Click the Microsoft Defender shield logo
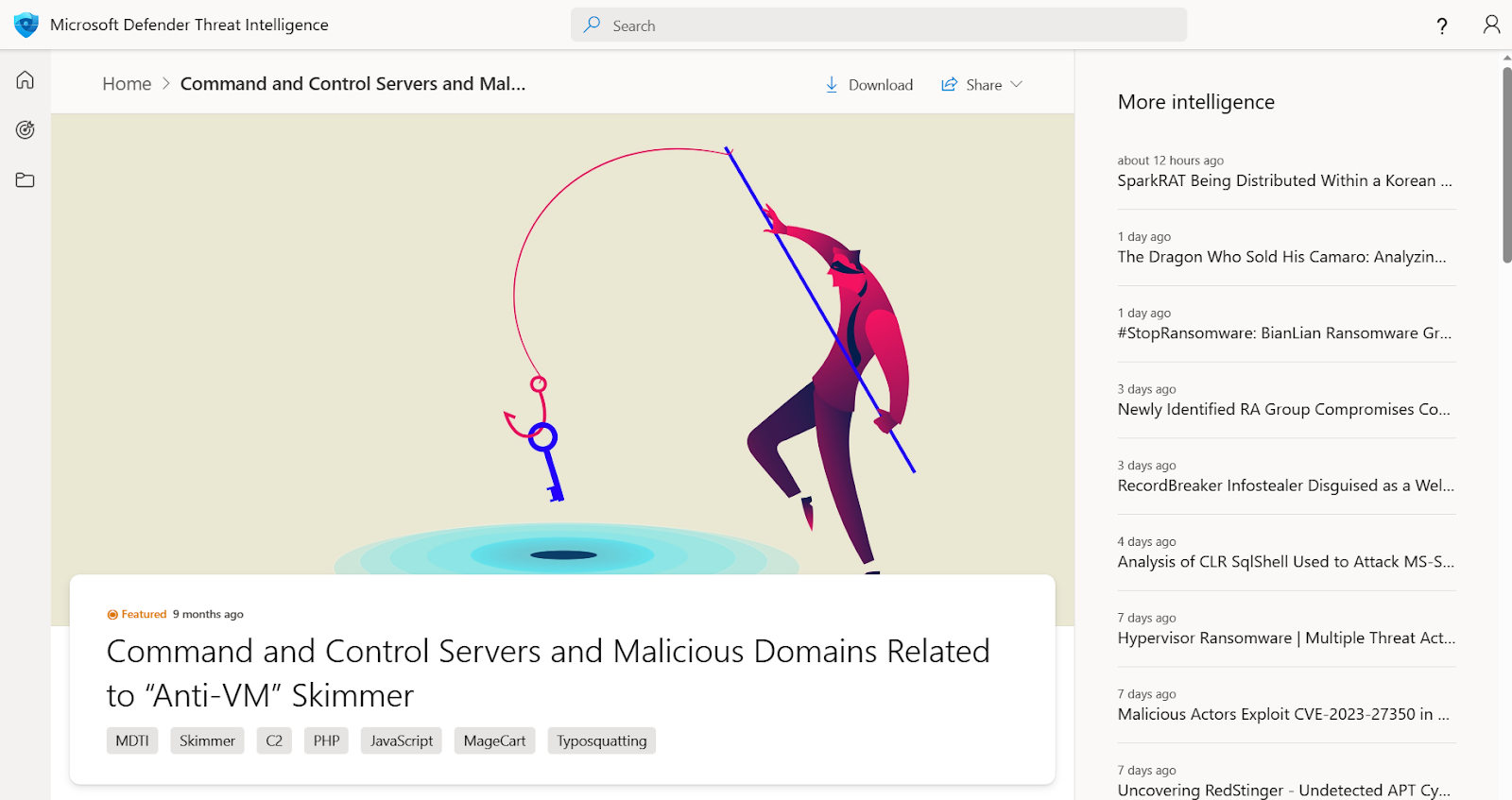Image resolution: width=1512 pixels, height=800 pixels. click(x=26, y=25)
